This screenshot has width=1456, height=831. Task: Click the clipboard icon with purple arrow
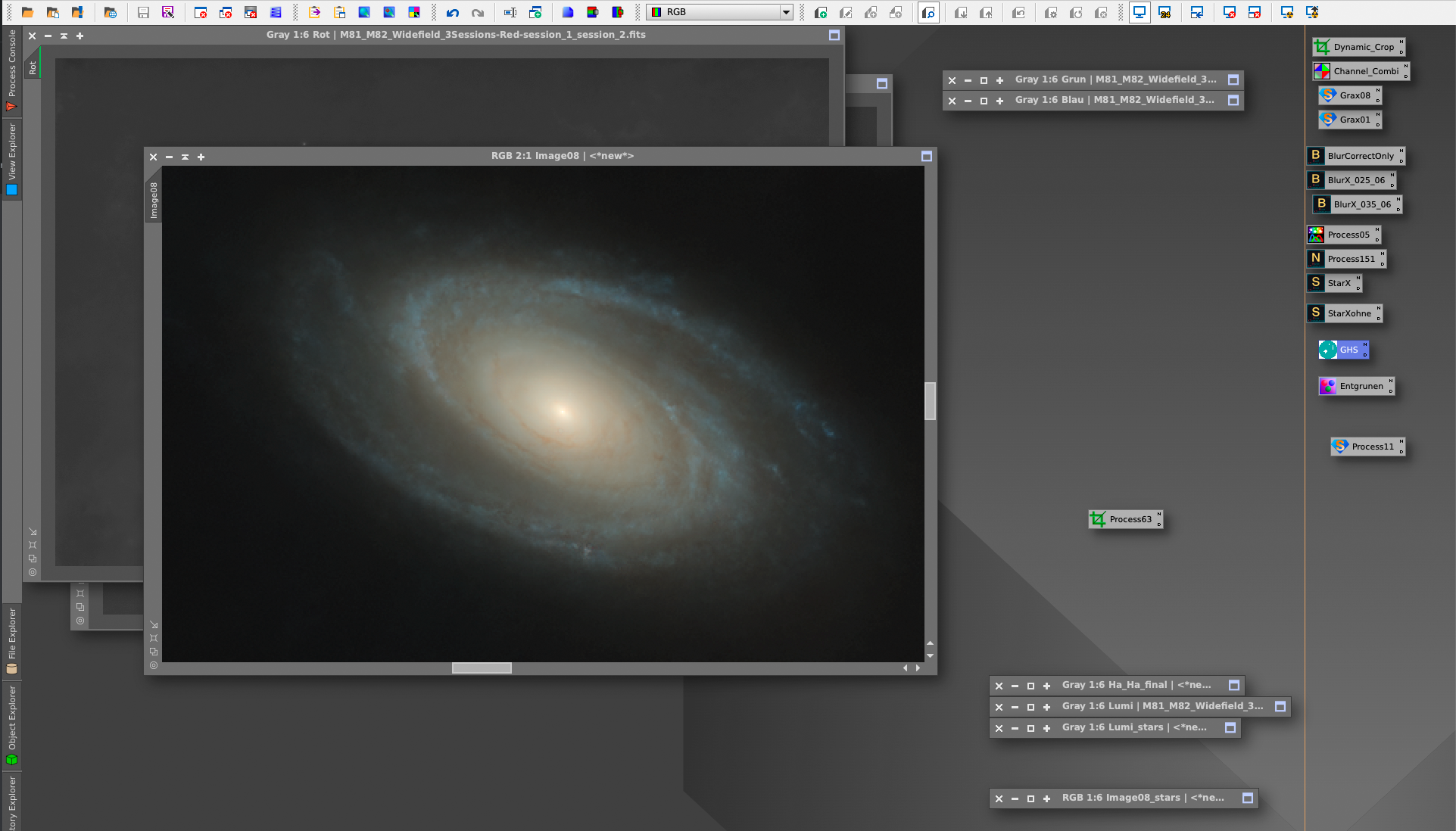coord(315,12)
